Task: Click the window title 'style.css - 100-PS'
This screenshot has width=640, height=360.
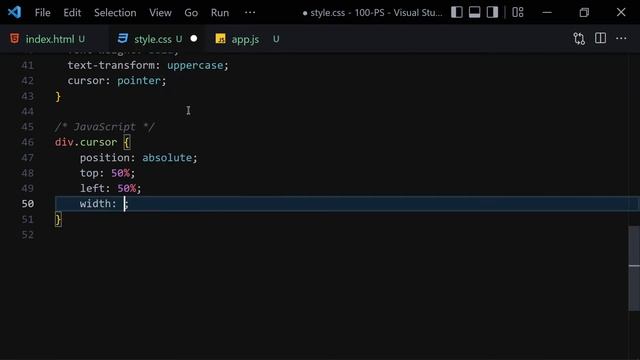Action: 347,13
